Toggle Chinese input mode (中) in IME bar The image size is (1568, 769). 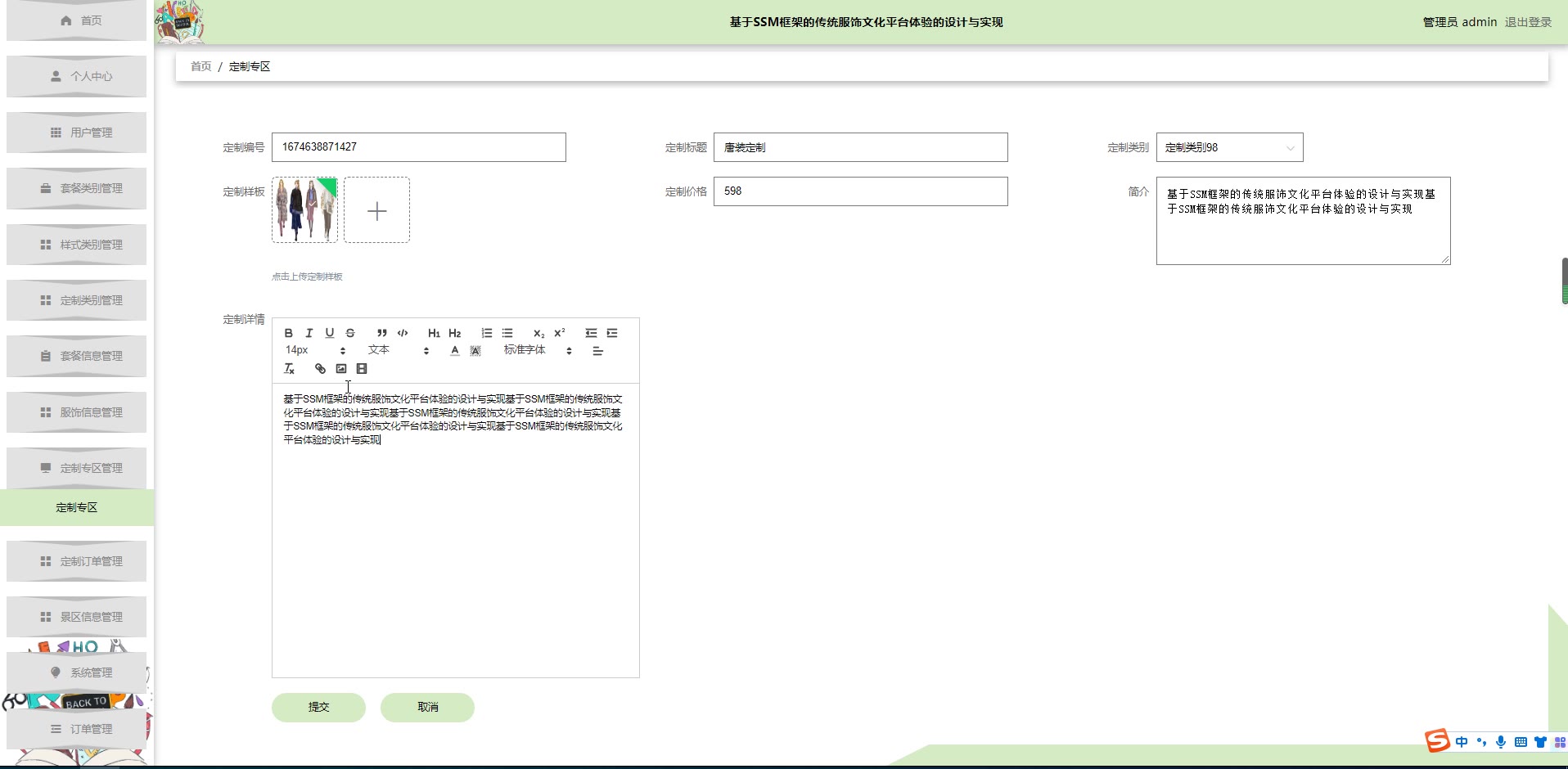click(1462, 742)
